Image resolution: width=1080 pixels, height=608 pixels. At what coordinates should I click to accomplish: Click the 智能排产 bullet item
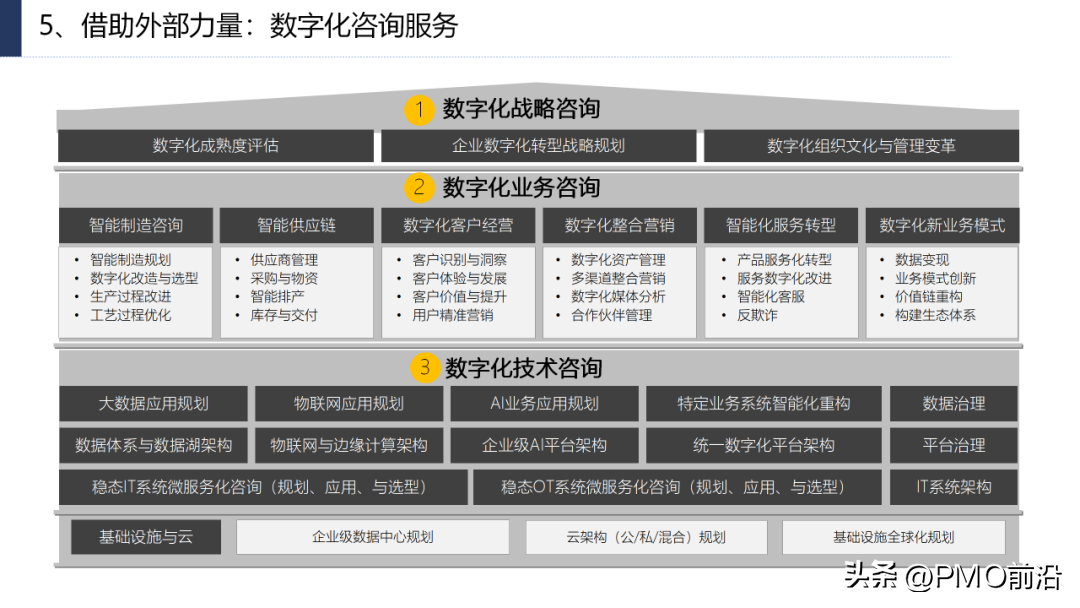[278, 297]
